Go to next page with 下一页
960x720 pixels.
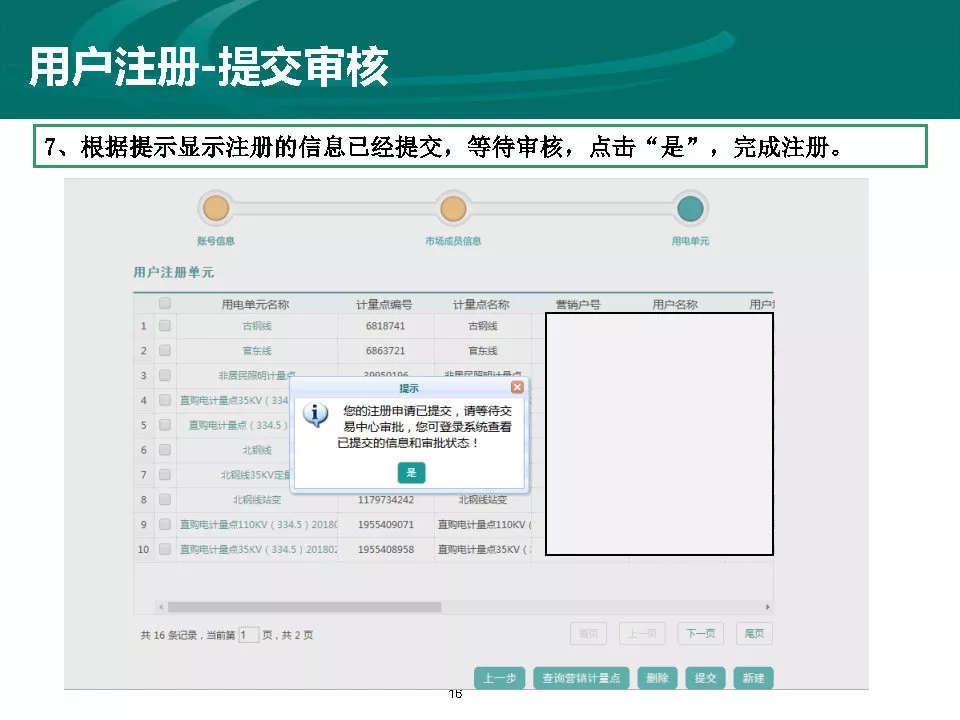(x=701, y=634)
